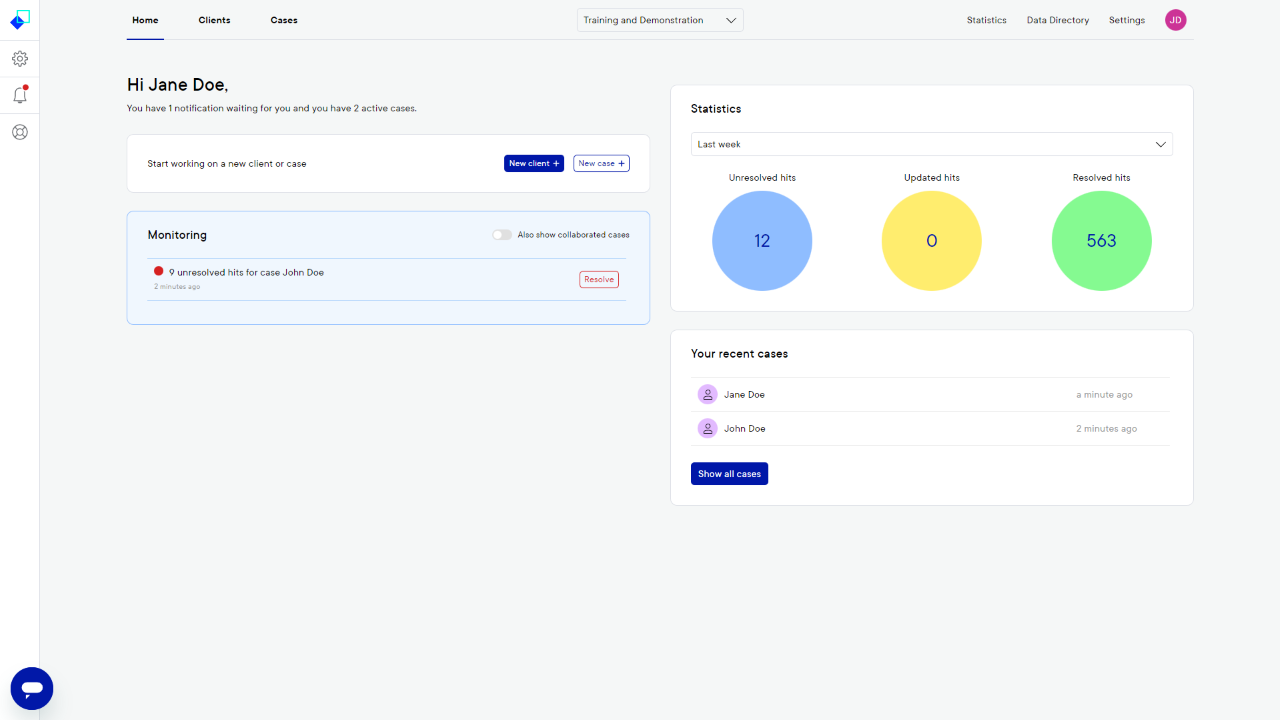Click the red unresolved hit indicator dot
Screen dimensions: 1280x720
coord(158,270)
